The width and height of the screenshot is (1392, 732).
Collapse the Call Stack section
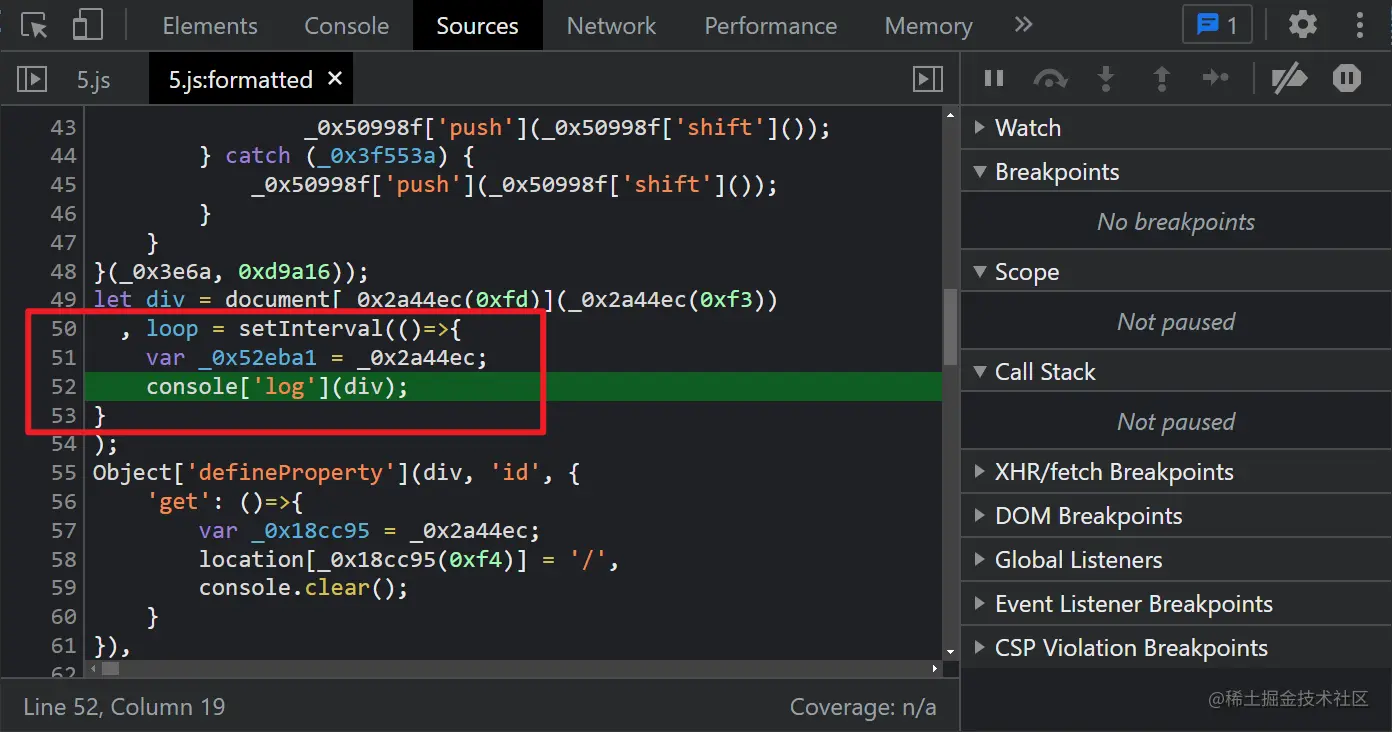click(1176, 372)
